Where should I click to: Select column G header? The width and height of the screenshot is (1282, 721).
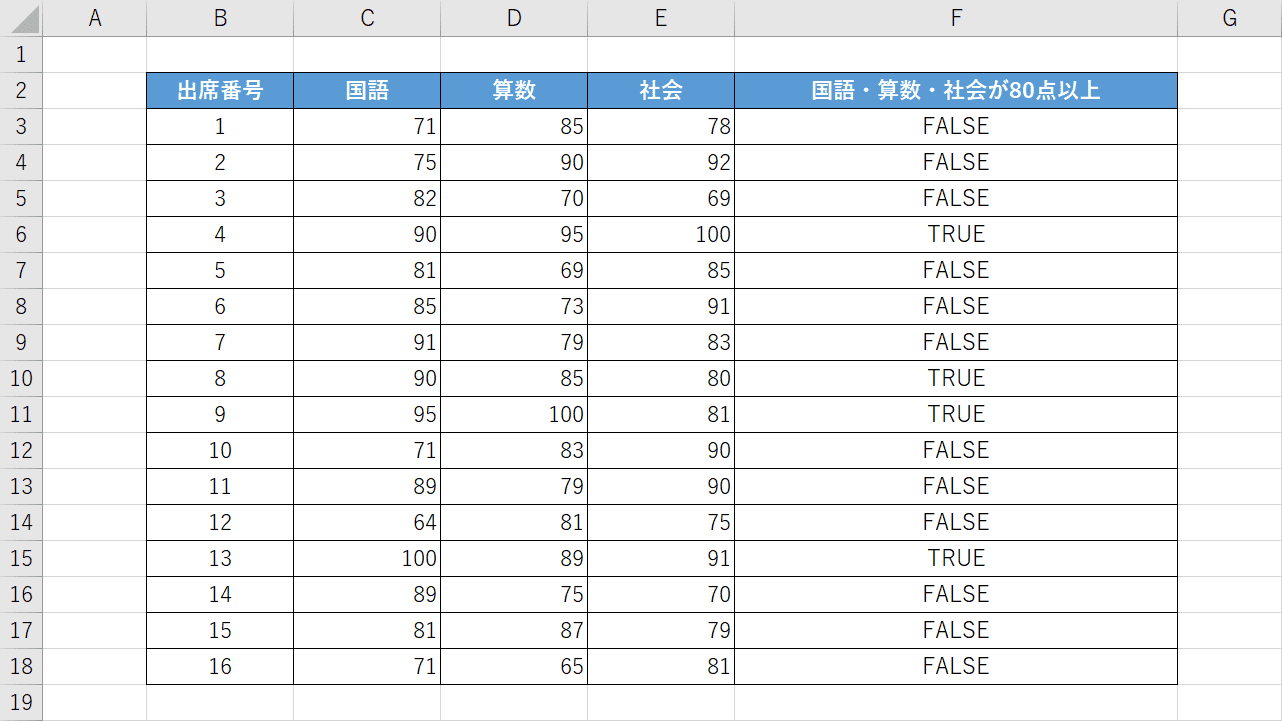[1230, 18]
